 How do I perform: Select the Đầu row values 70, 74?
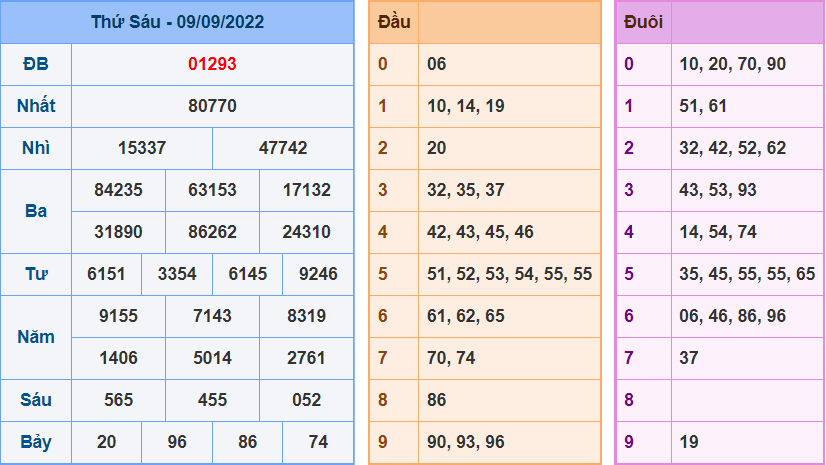tap(451, 358)
